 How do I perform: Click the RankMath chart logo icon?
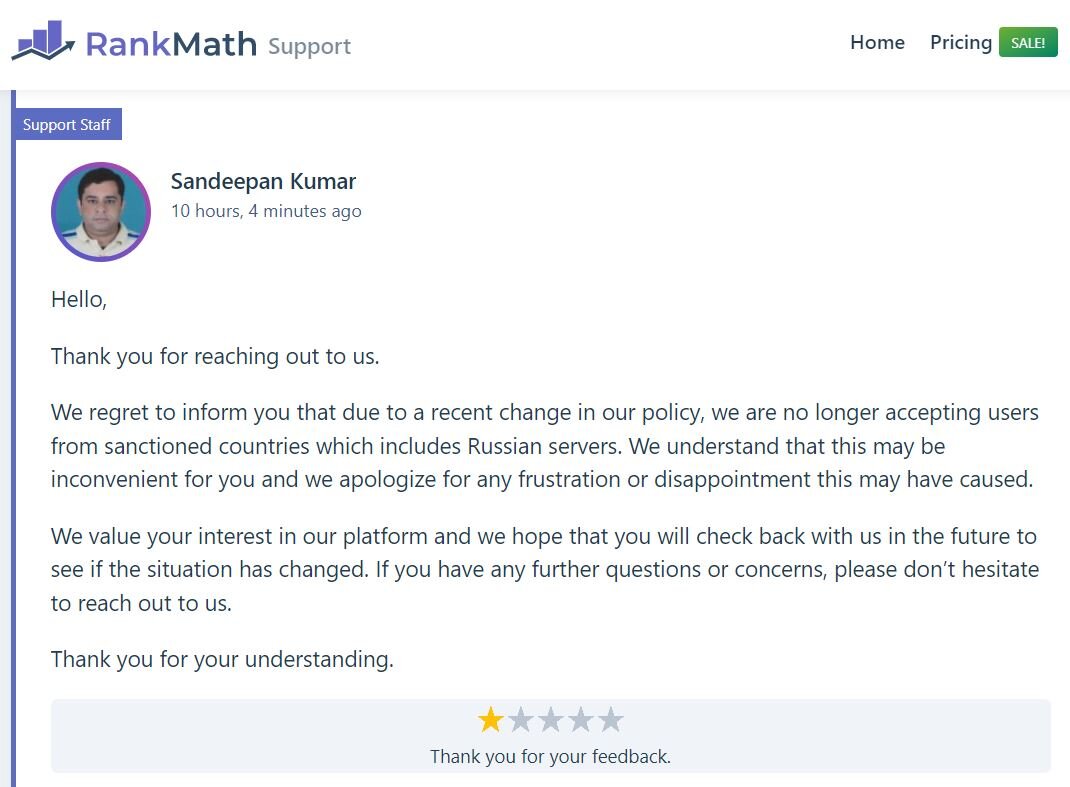point(43,41)
